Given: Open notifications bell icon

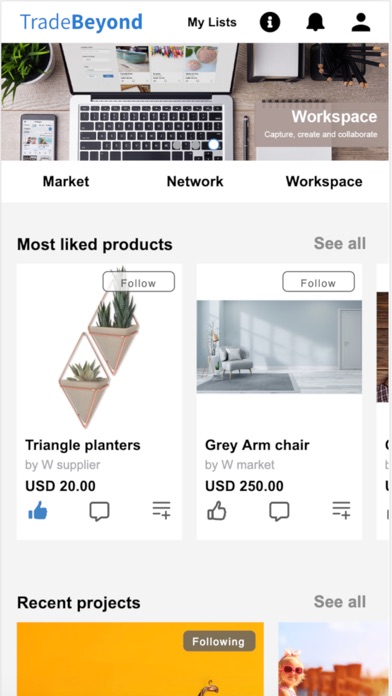Looking at the screenshot, I should point(315,22).
